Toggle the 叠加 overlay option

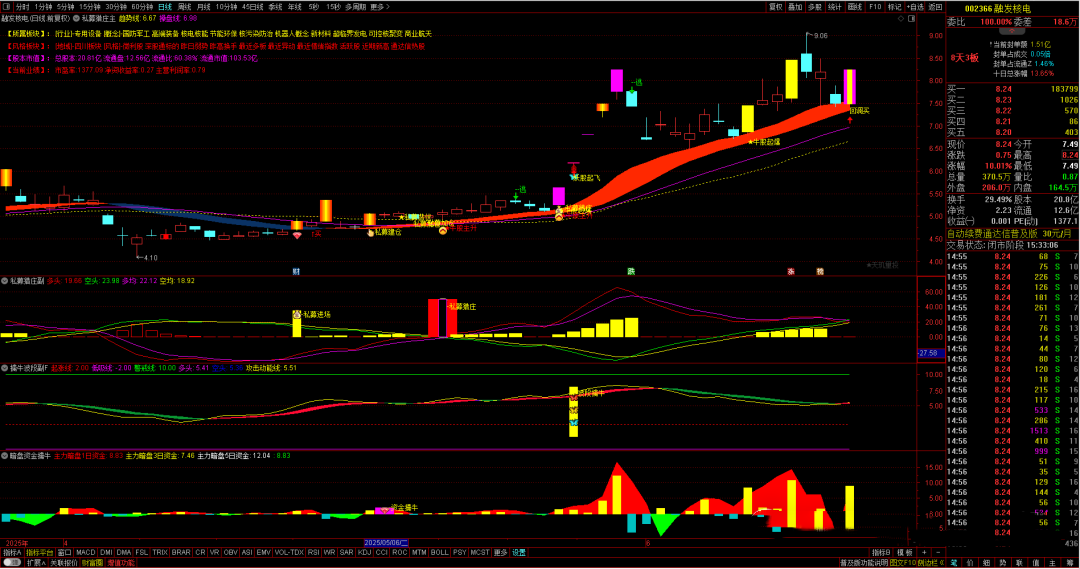[795, 6]
